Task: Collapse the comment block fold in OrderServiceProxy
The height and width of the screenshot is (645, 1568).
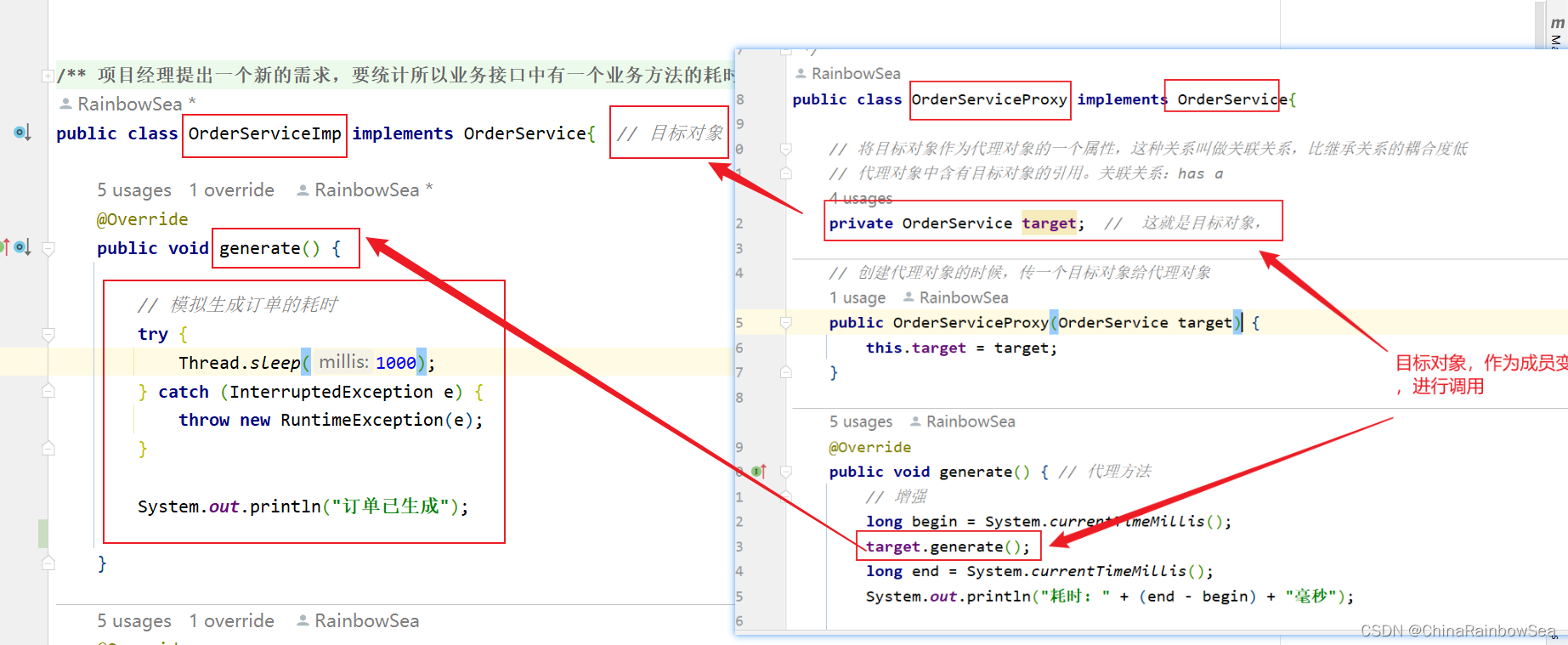Action: tap(786, 149)
